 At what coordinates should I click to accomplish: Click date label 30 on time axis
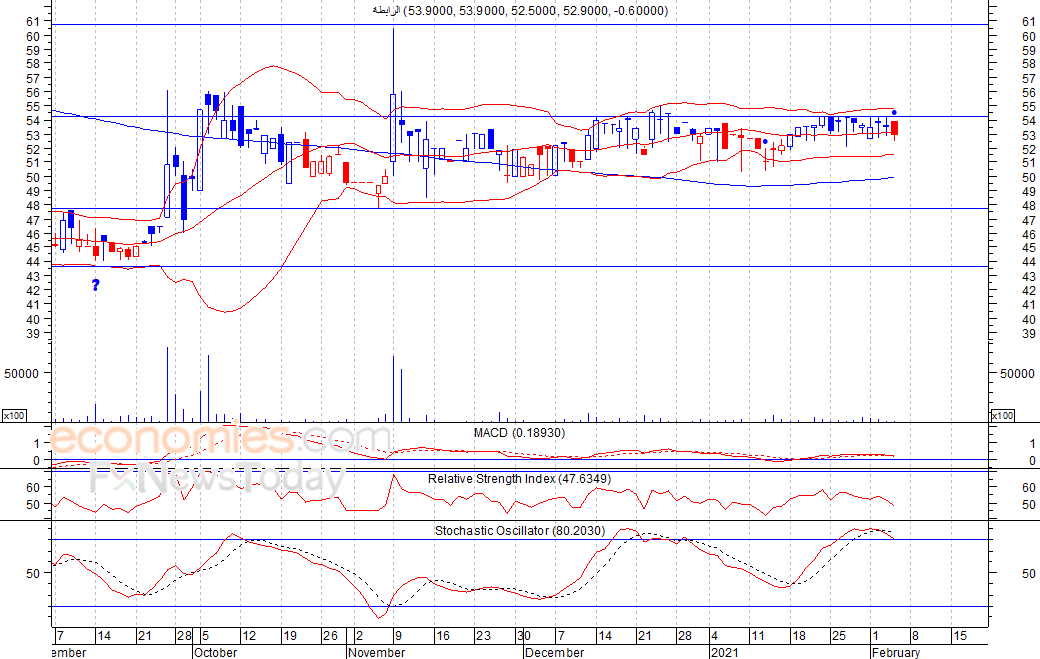click(524, 636)
